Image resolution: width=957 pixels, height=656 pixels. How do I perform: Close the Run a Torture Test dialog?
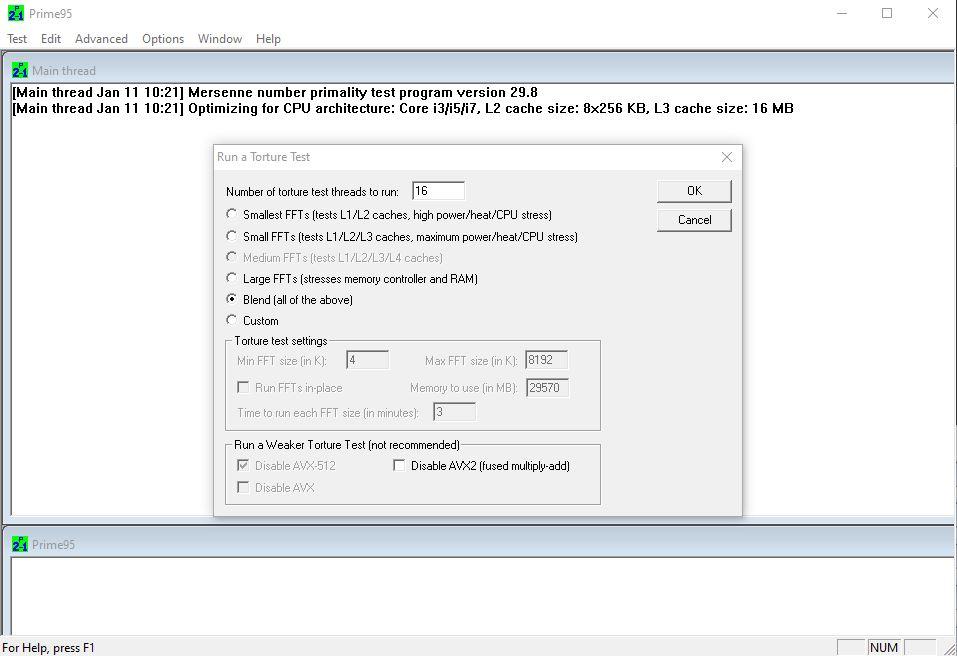point(726,157)
